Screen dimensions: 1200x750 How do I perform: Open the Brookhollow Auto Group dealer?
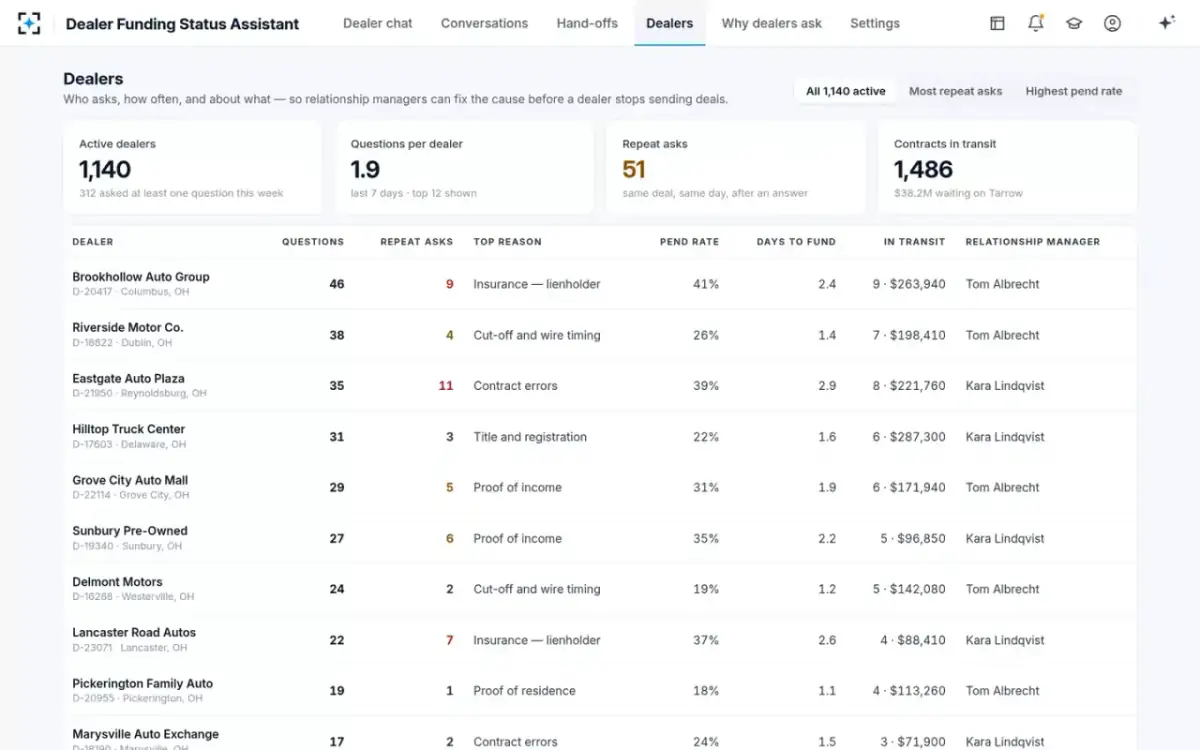point(141,277)
